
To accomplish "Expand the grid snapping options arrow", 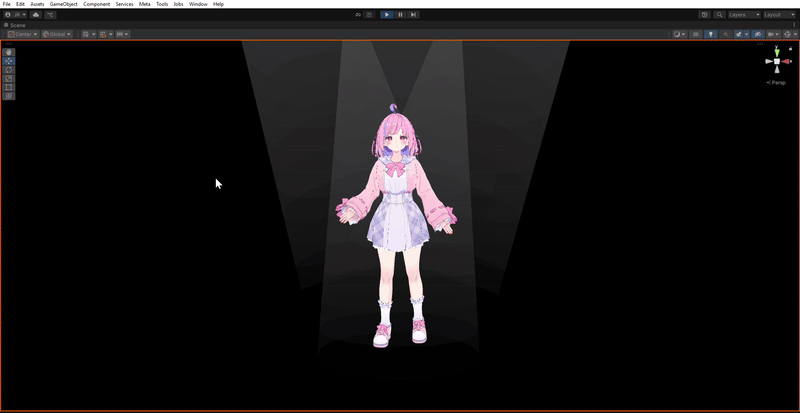I will [x=111, y=34].
